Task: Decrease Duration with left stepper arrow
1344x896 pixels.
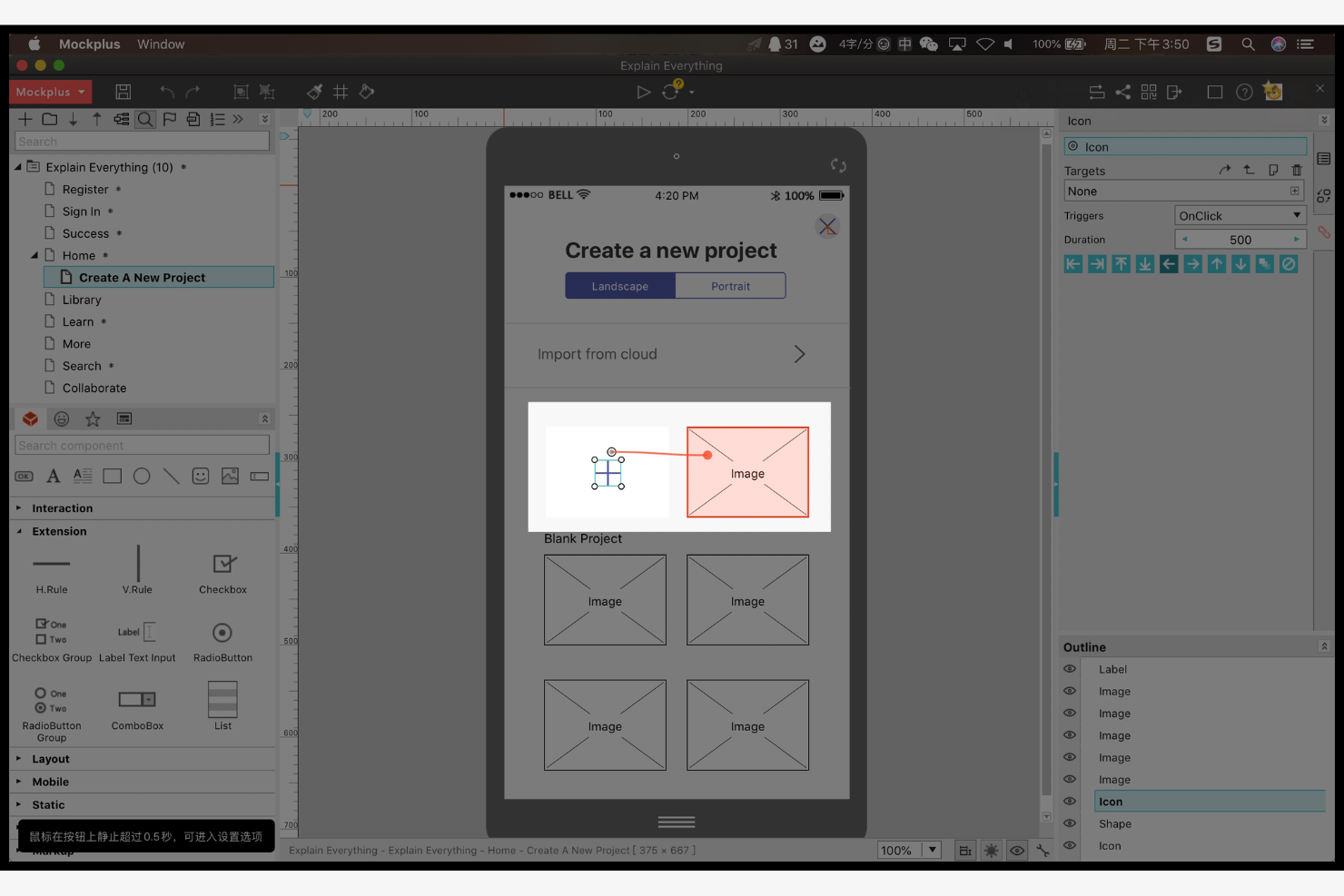Action: pos(1184,240)
